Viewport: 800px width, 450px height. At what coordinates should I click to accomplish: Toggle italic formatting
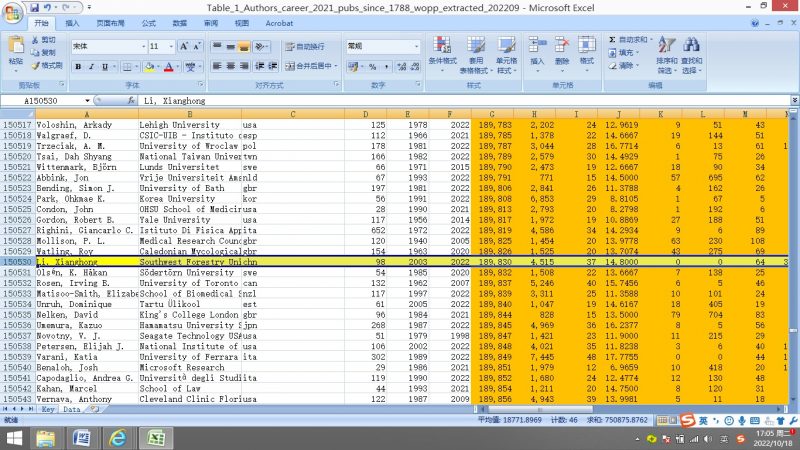[90, 67]
